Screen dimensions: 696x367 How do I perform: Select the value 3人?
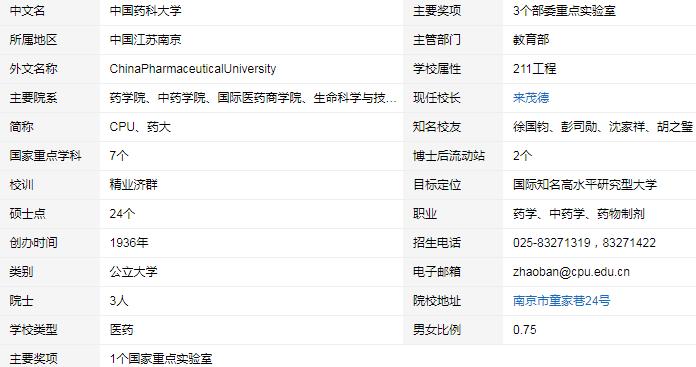coord(119,300)
